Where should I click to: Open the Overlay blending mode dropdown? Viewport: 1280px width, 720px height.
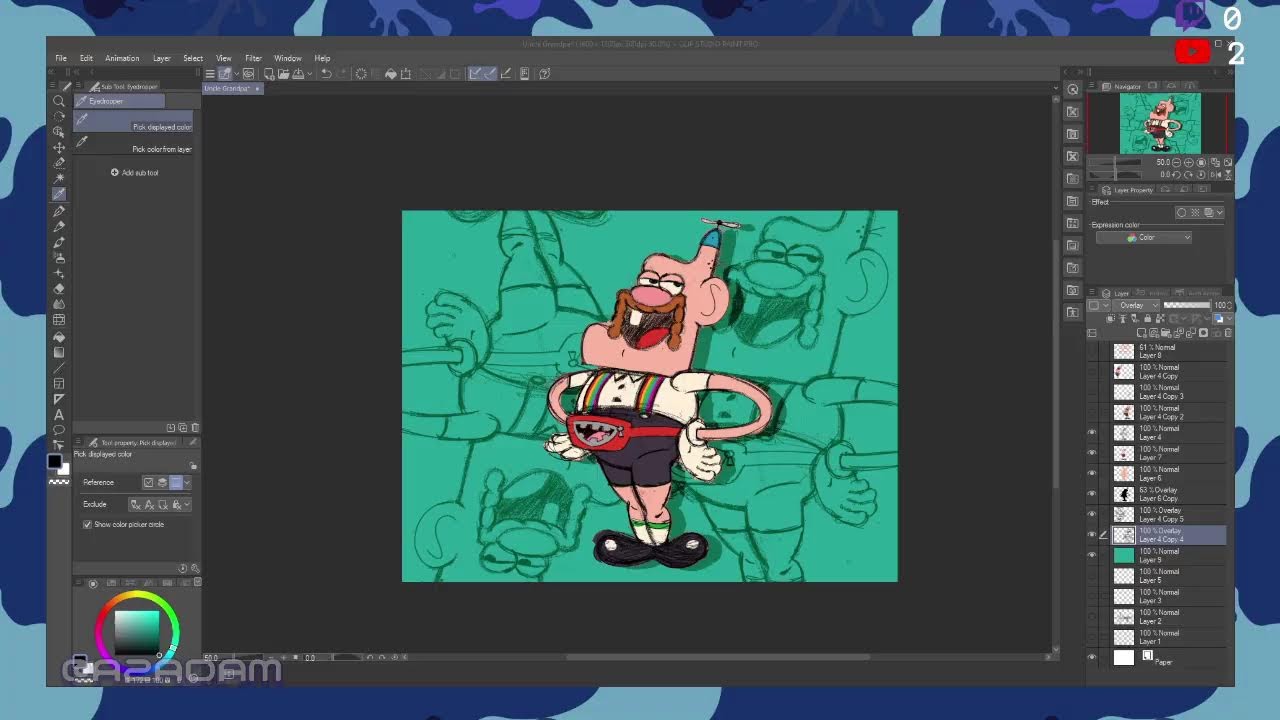tap(1138, 305)
